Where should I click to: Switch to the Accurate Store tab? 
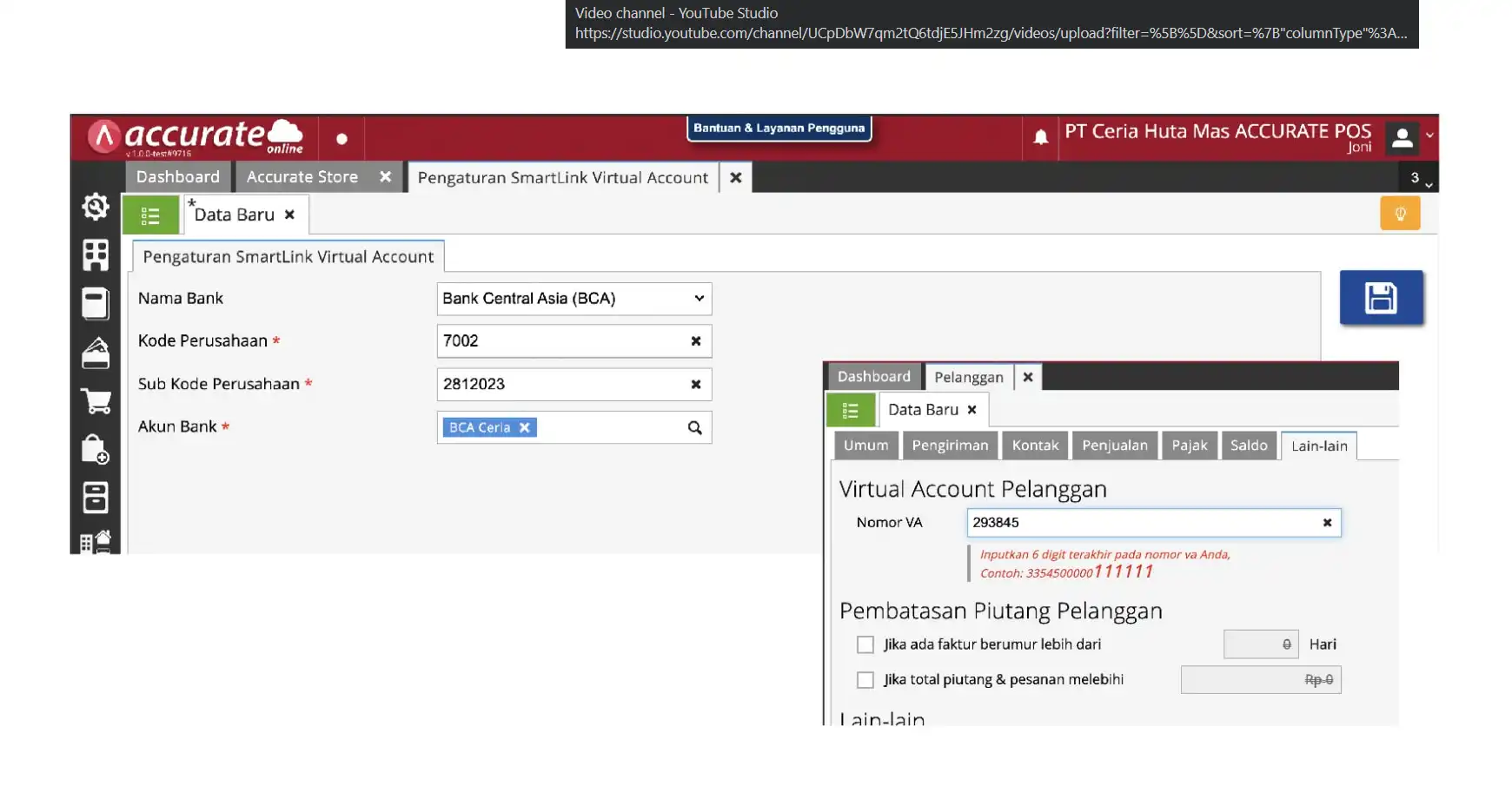tap(302, 177)
